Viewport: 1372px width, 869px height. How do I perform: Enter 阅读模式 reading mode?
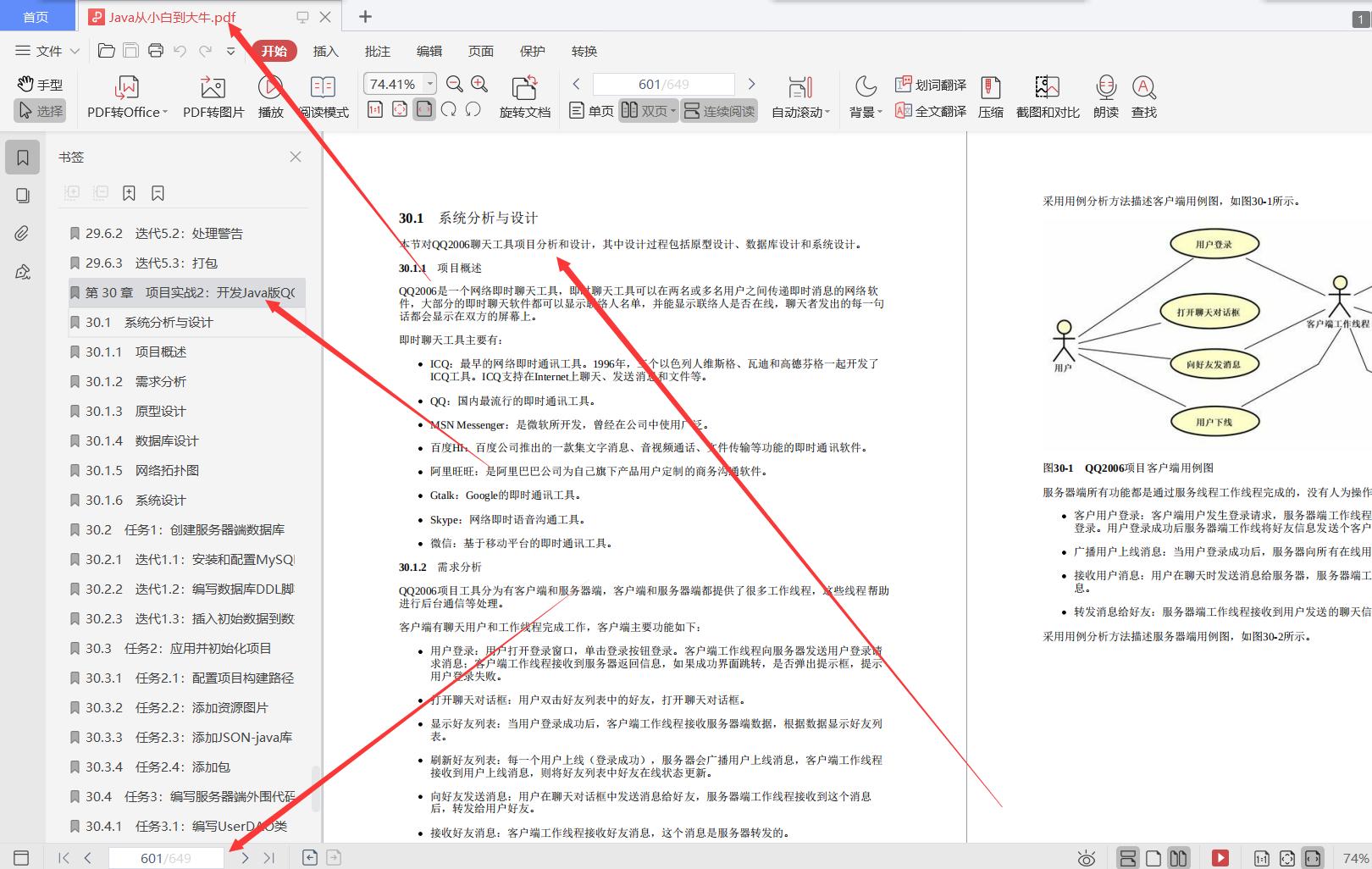coord(323,97)
